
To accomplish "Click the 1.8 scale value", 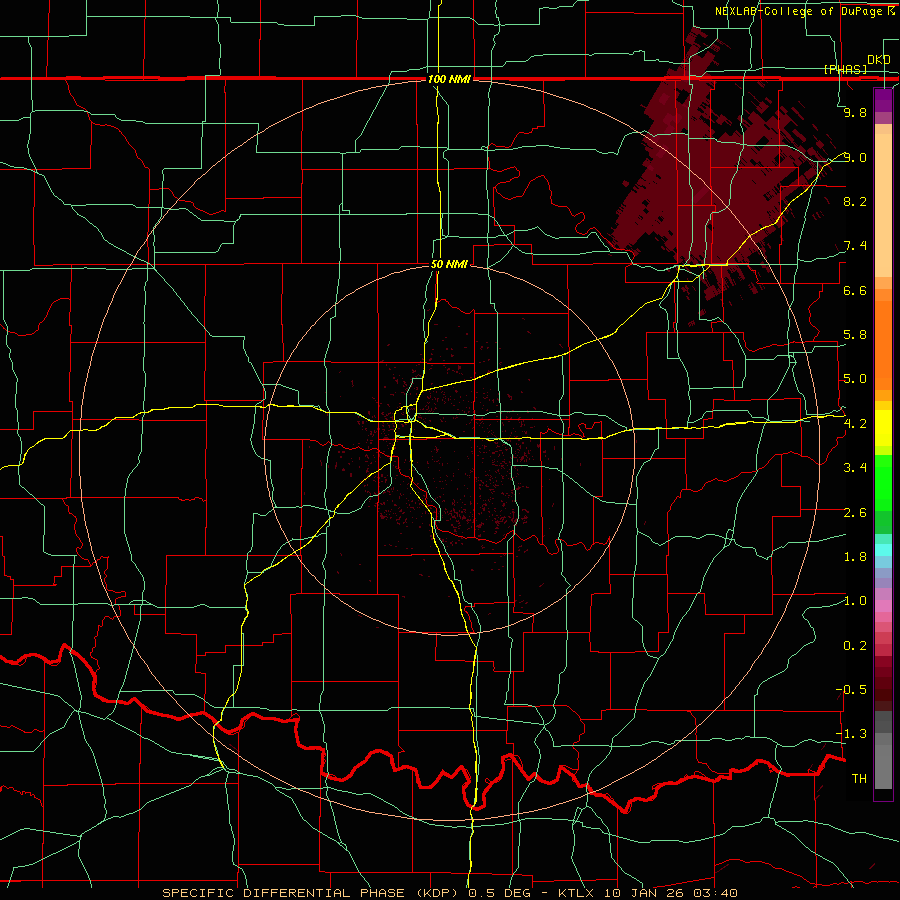I will coord(855,557).
